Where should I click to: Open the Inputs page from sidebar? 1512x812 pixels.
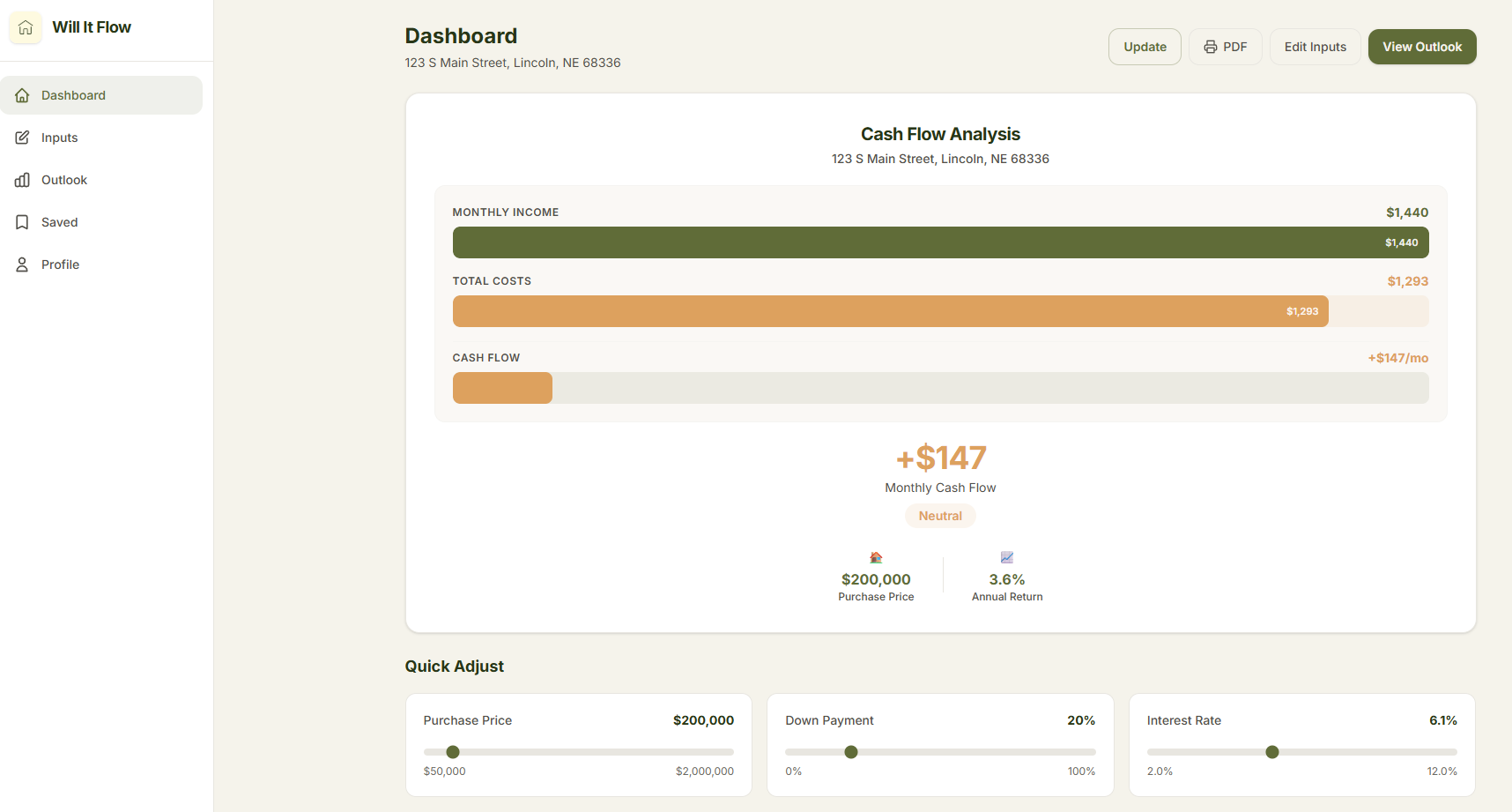101,138
